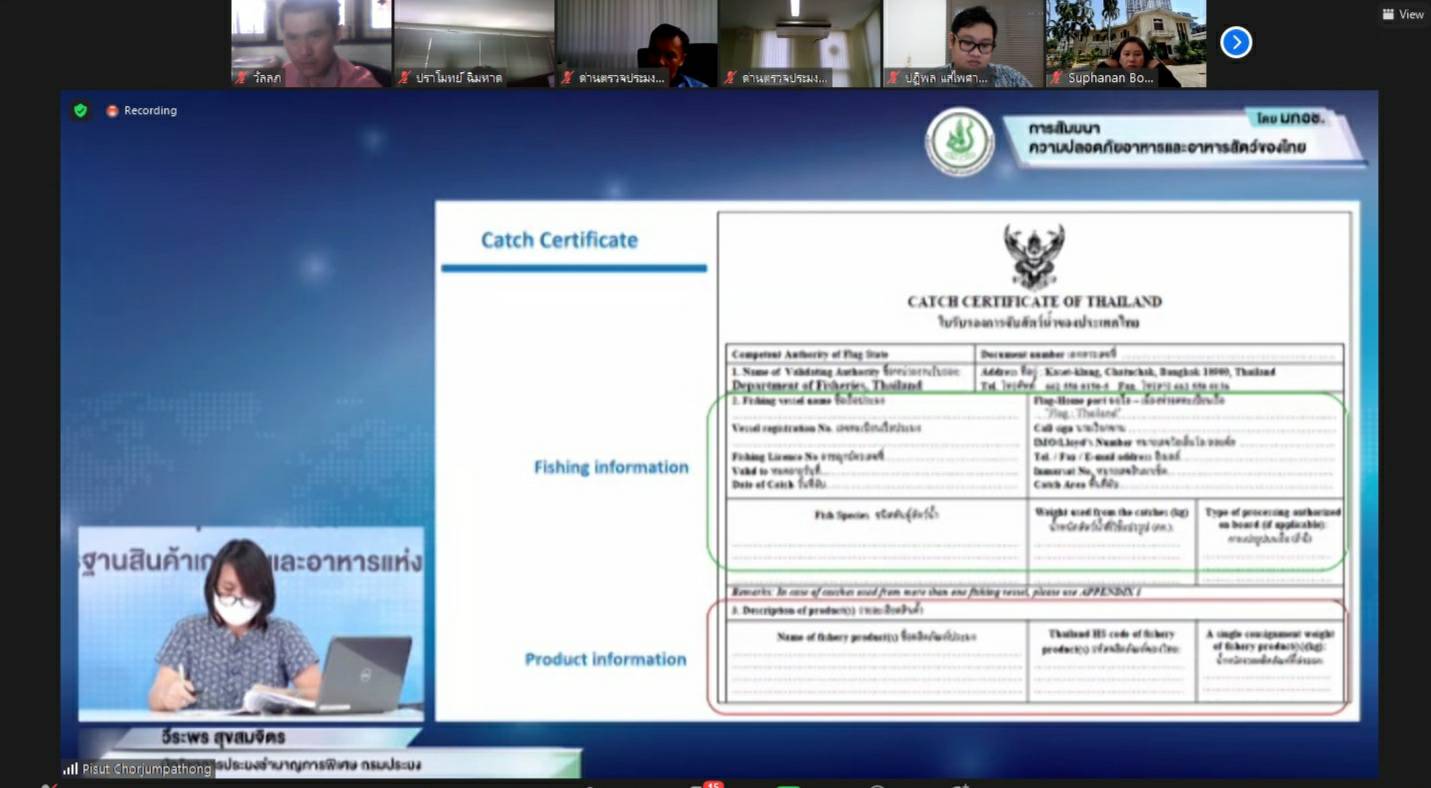Click the red dot on the Recording indicator

pos(112,111)
